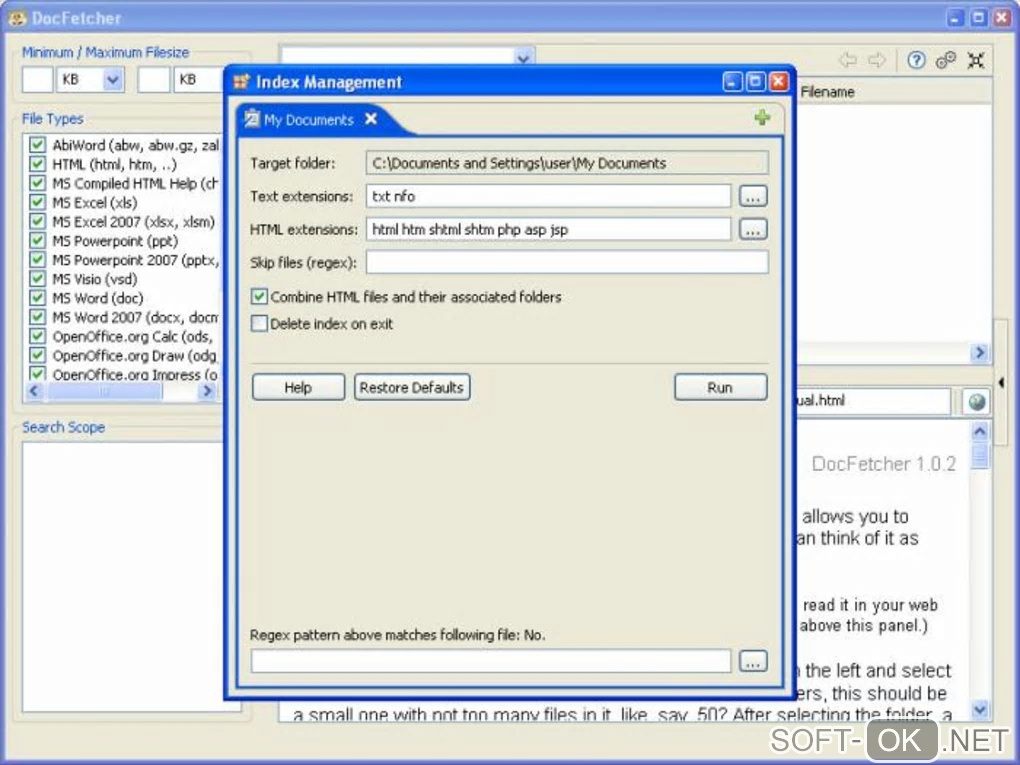
Task: Uncheck MS Compiled HTML Help file type
Action: coord(38,183)
